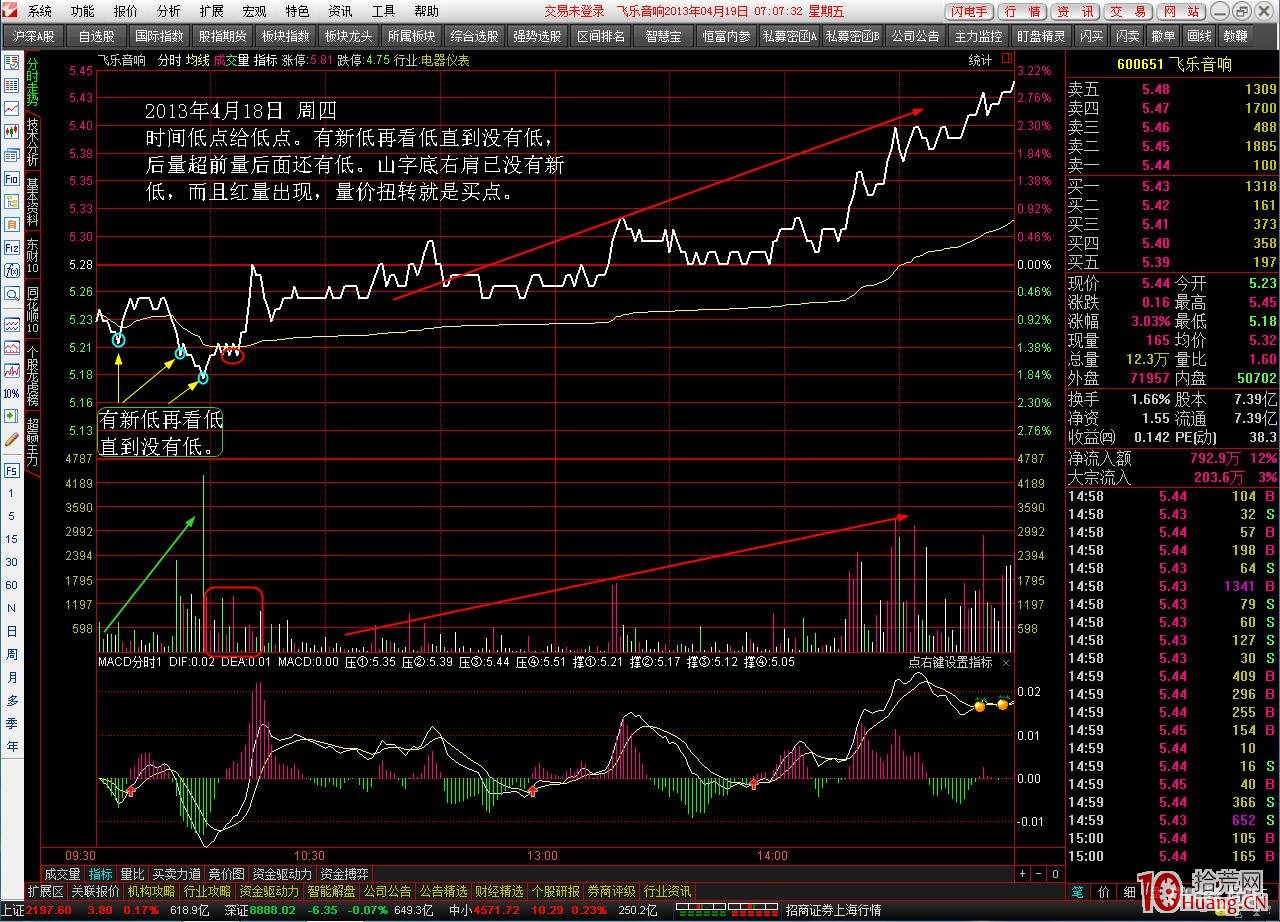Open the 公司公告 toolbar button

point(915,36)
